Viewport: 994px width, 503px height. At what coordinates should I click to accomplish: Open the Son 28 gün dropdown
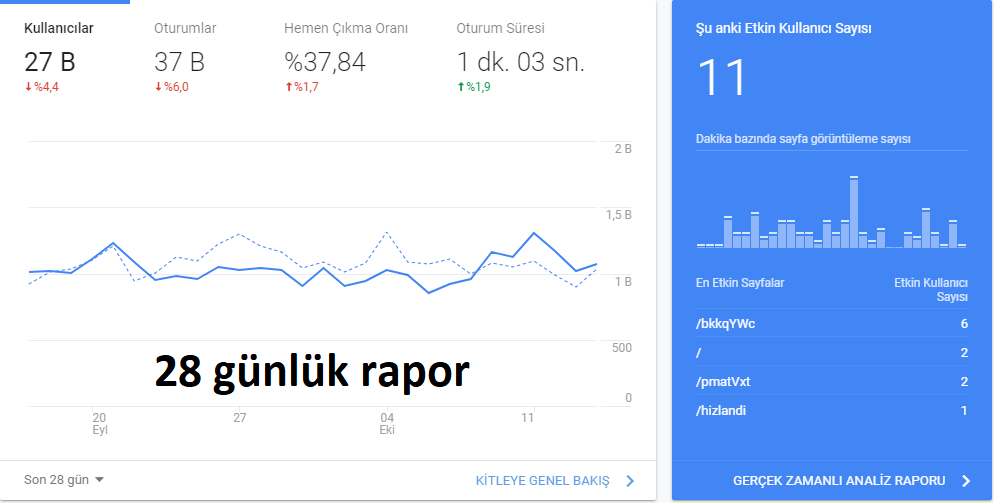coord(63,480)
